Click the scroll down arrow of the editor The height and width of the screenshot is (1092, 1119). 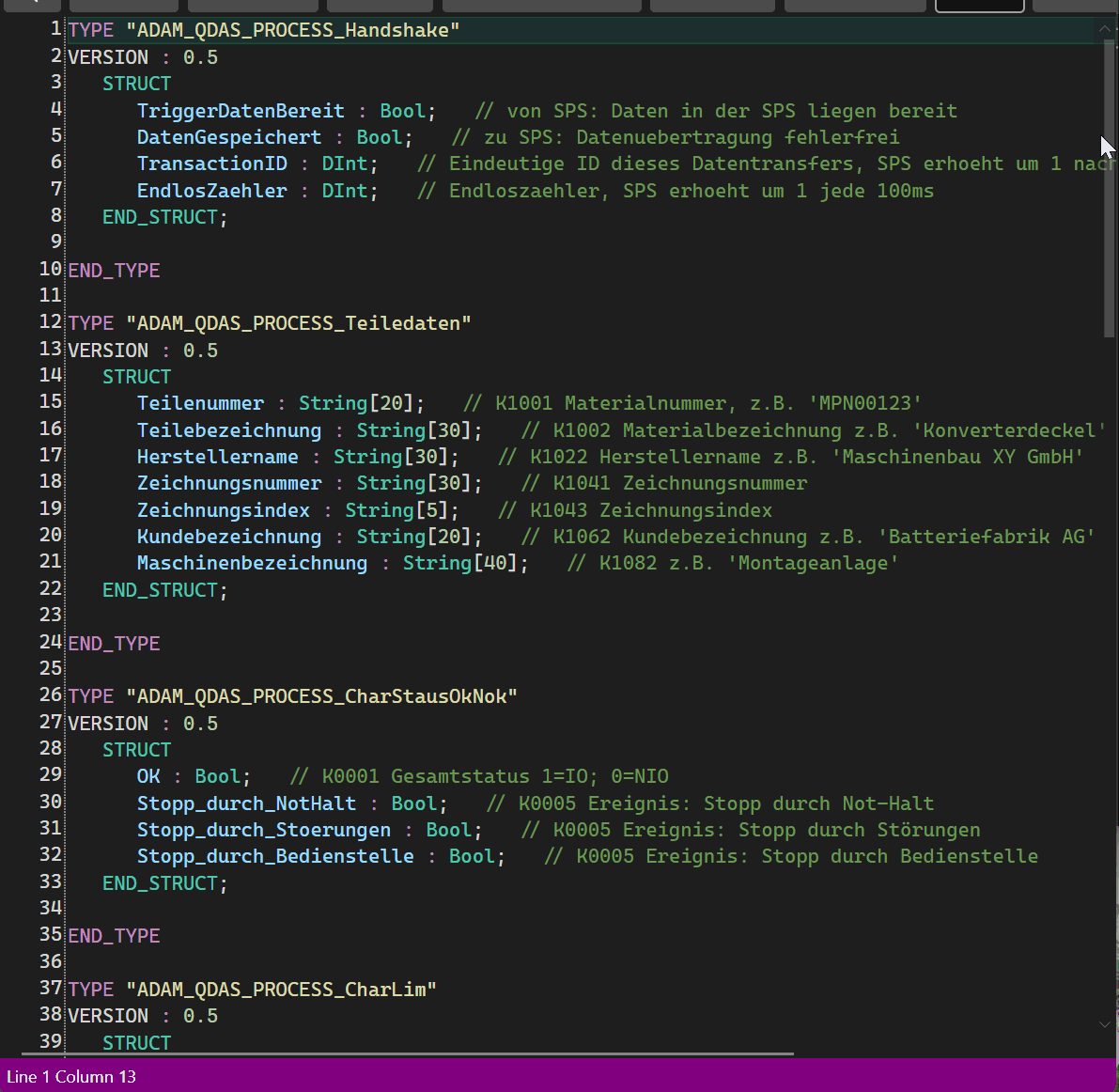point(1105,1024)
